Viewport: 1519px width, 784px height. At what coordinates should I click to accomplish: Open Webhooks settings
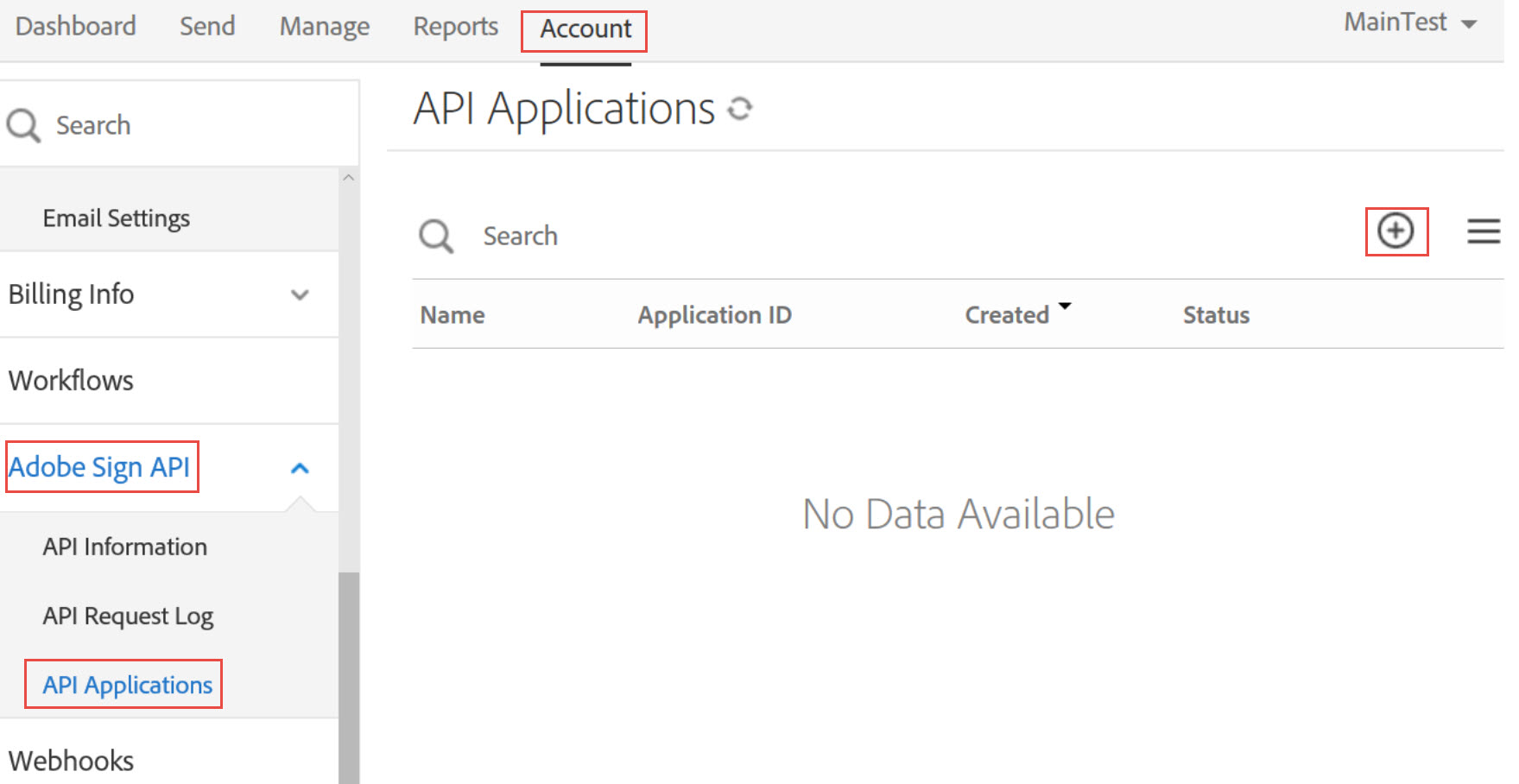coord(72,760)
